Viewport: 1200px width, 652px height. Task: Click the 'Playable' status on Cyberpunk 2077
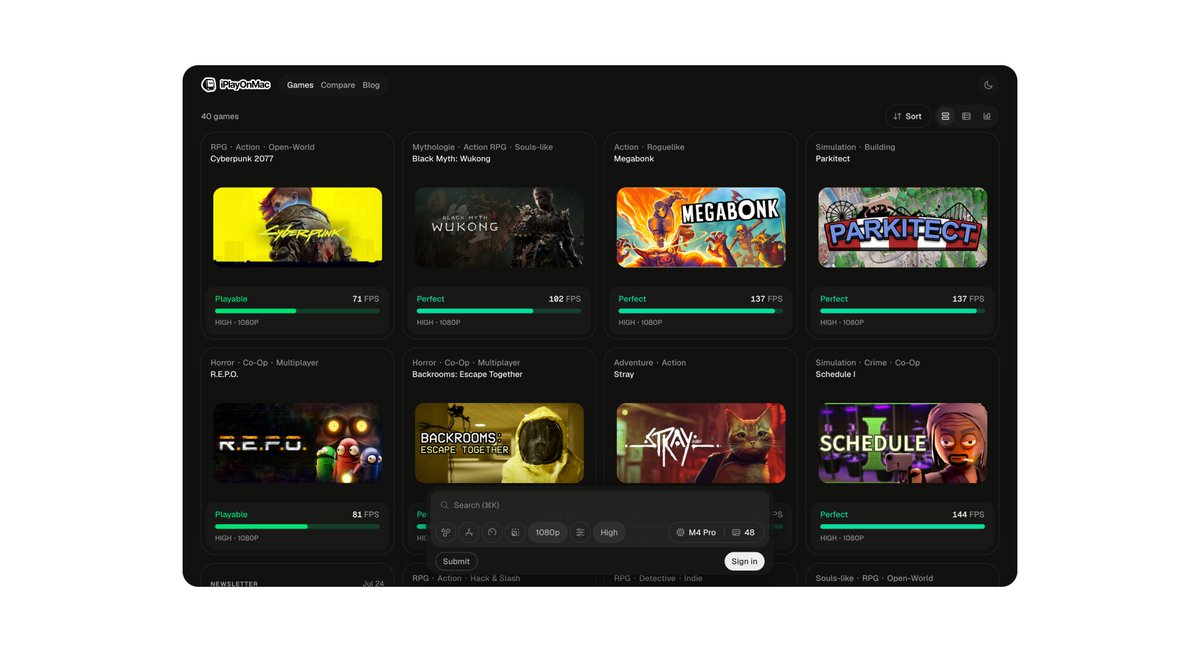tap(231, 299)
